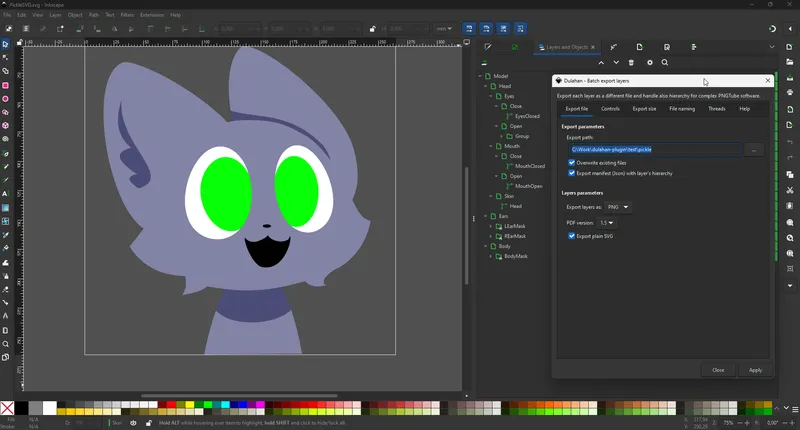Open the Extensions menu

click(152, 15)
